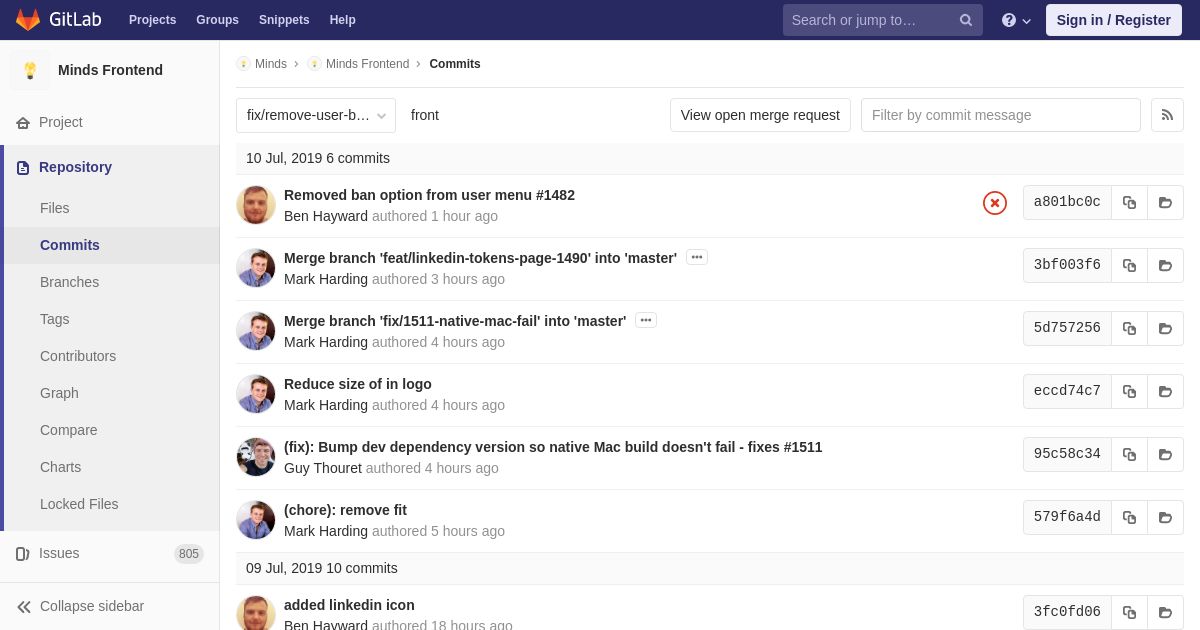The height and width of the screenshot is (630, 1200).
Task: Click author name Guy Thouret
Action: pyautogui.click(x=323, y=468)
